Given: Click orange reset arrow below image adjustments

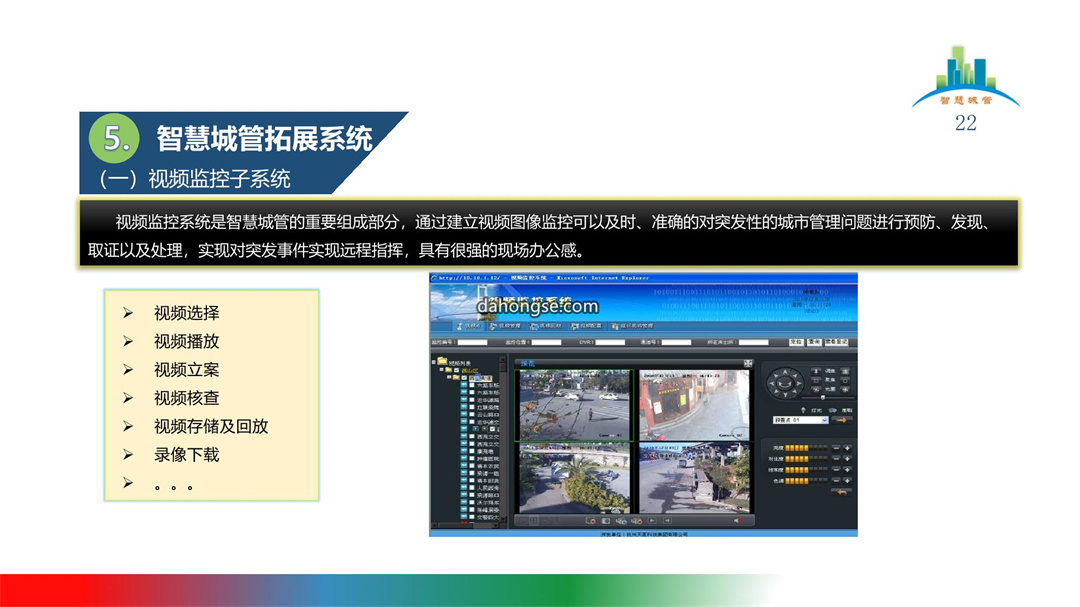Looking at the screenshot, I should pos(842,492).
